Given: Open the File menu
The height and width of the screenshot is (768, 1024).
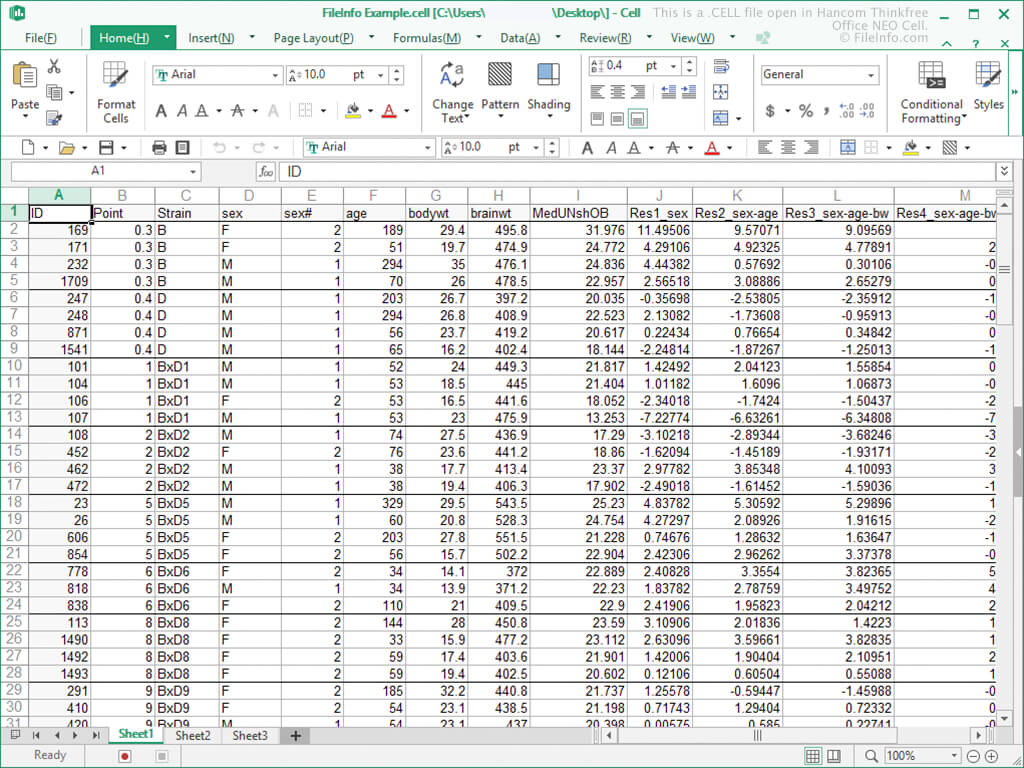Looking at the screenshot, I should click(40, 38).
